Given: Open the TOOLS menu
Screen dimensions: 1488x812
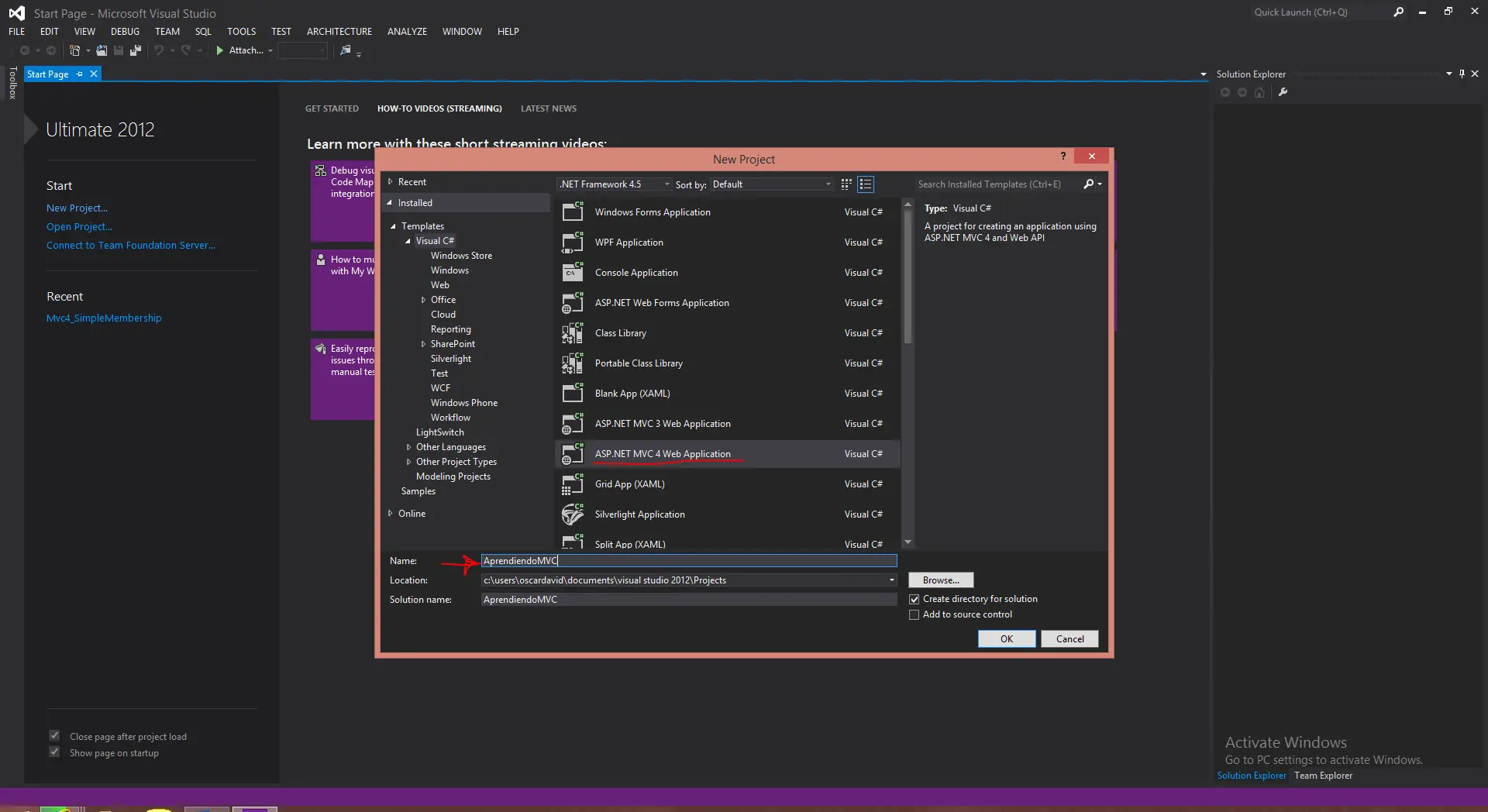Looking at the screenshot, I should 241,32.
